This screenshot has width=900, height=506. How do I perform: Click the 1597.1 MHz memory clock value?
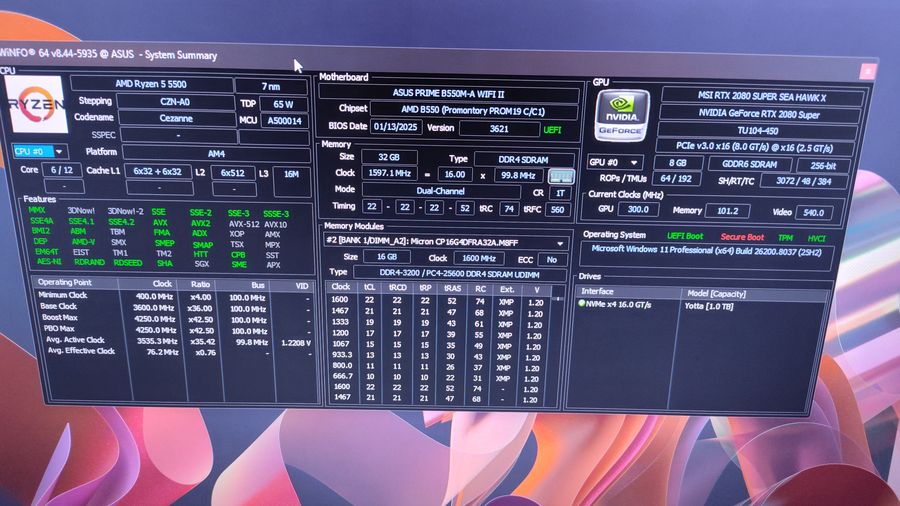[x=389, y=173]
